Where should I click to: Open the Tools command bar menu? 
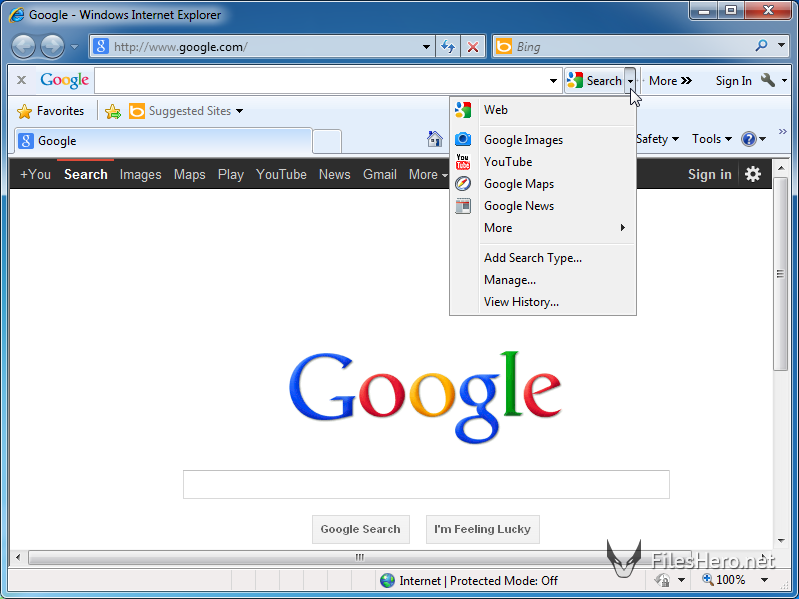point(712,139)
